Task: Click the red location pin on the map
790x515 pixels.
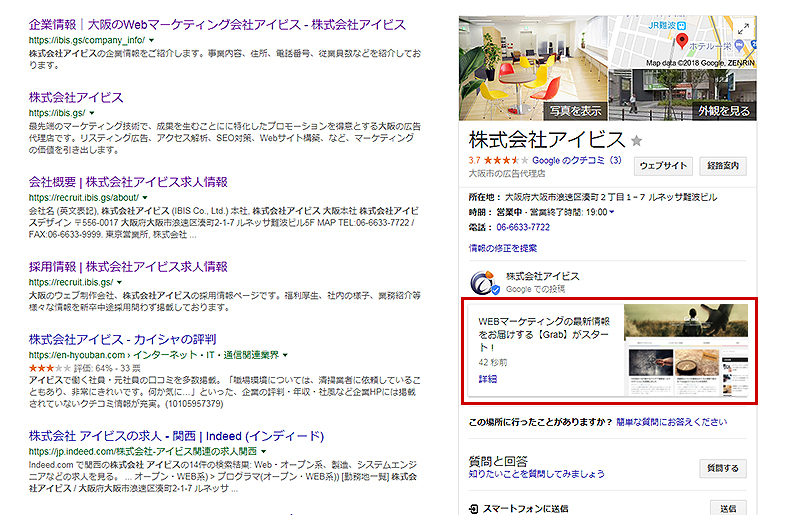Action: 682,41
